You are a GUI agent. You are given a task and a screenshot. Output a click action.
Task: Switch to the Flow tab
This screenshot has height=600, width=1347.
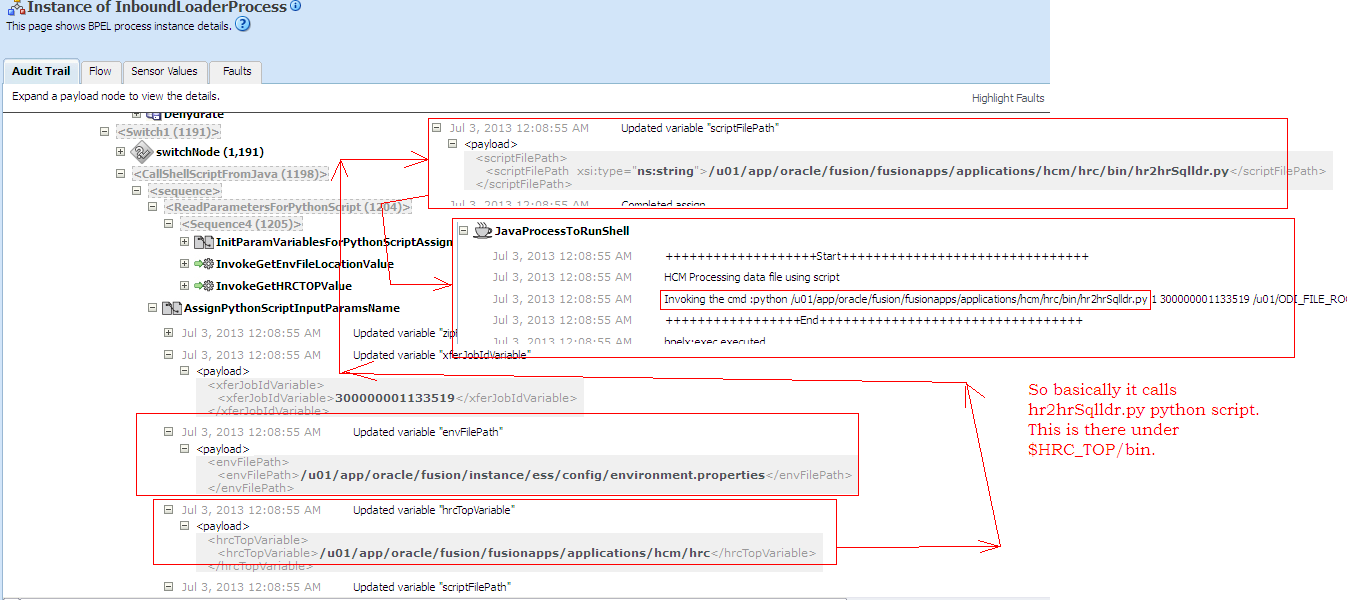click(100, 71)
